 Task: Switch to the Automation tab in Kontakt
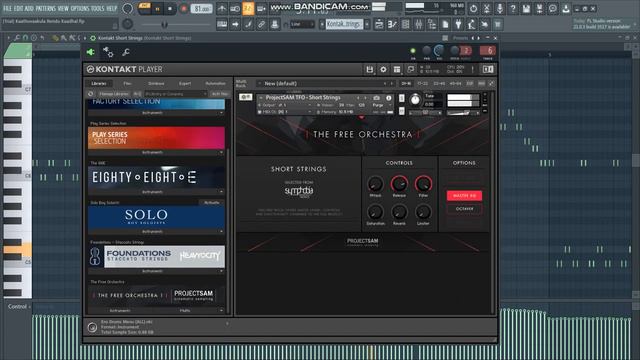216,83
